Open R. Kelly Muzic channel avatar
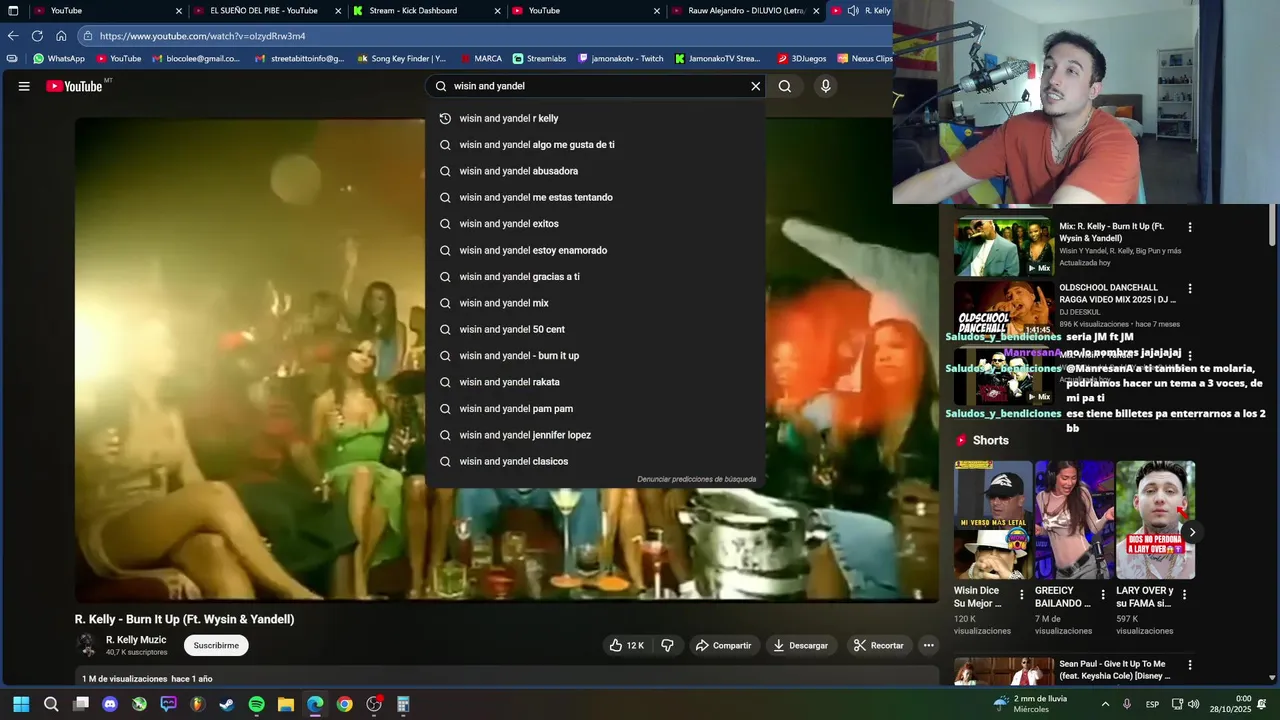Screen dimensions: 1280x720 point(87,645)
